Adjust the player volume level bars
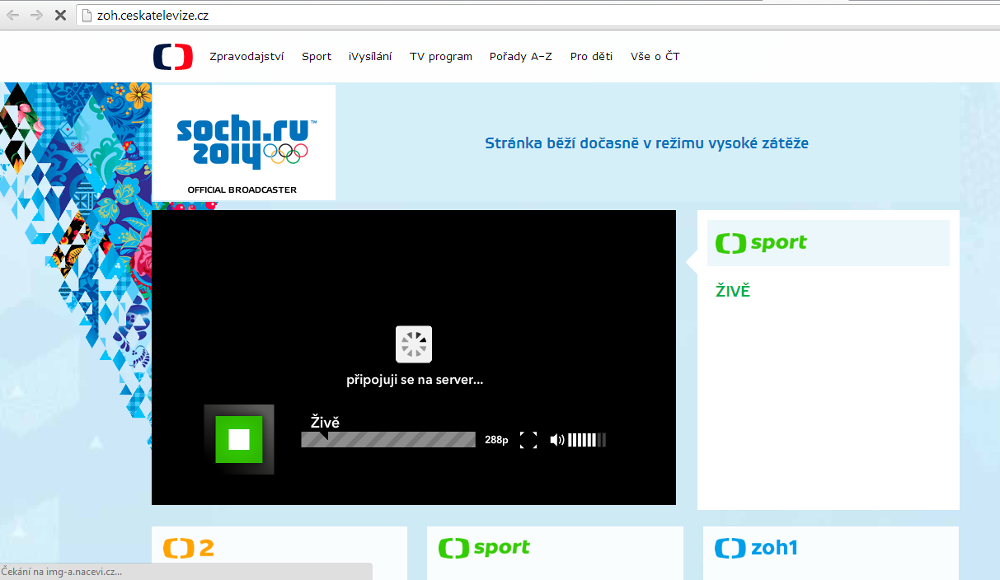The image size is (1000, 580). pyautogui.click(x=587, y=440)
